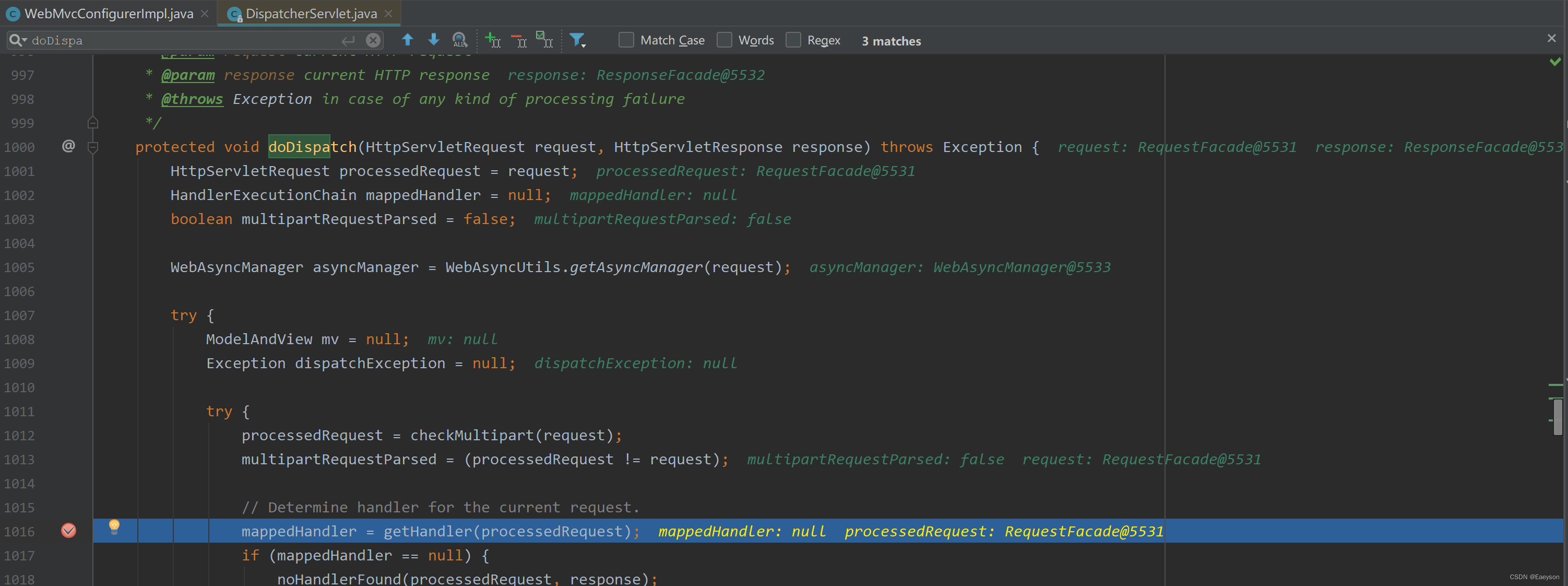This screenshot has width=1568, height=586.
Task: Go to the previous occurrence arrow
Action: [x=408, y=40]
